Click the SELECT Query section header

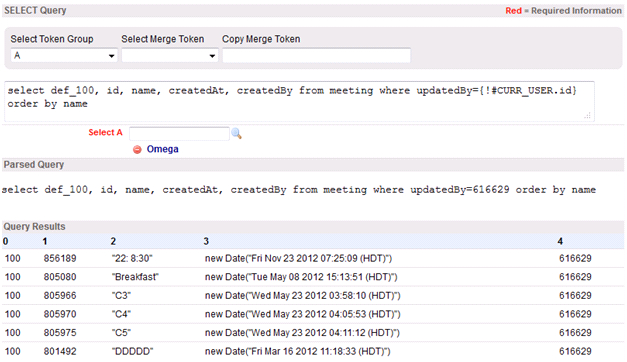[x=35, y=10]
